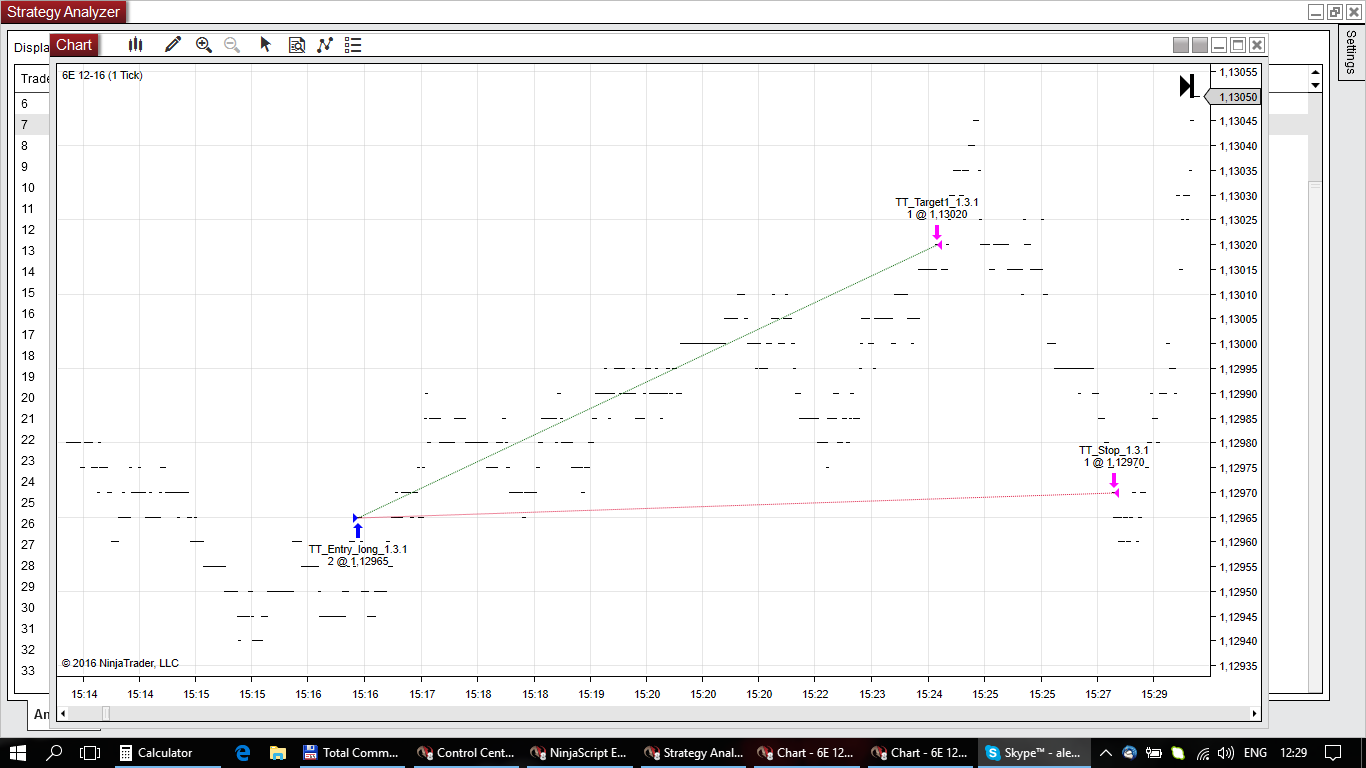
Task: Select the arrow cursor pointer tool
Action: coord(266,45)
